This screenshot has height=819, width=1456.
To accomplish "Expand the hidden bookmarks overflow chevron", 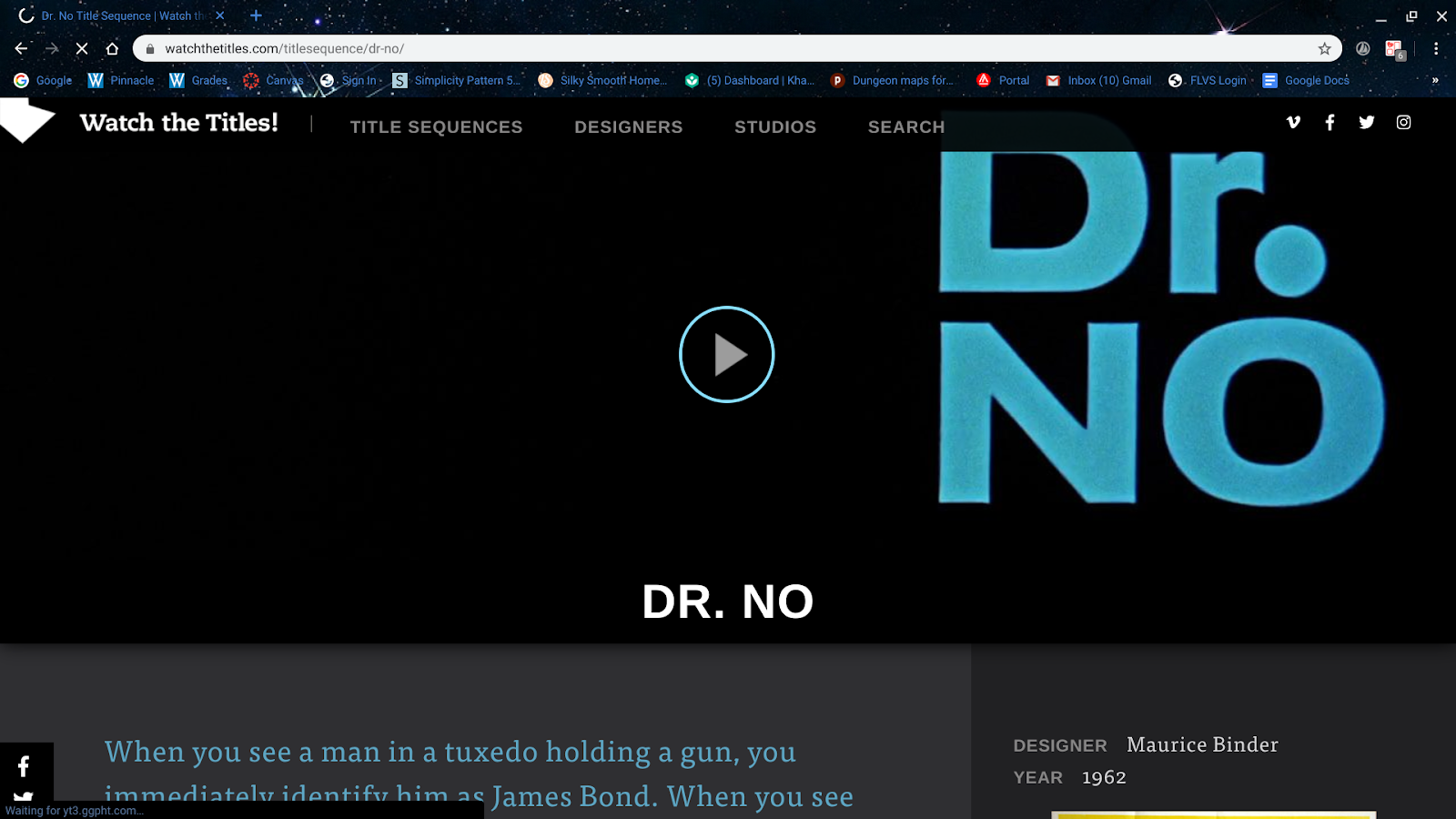I will pos(1435,80).
